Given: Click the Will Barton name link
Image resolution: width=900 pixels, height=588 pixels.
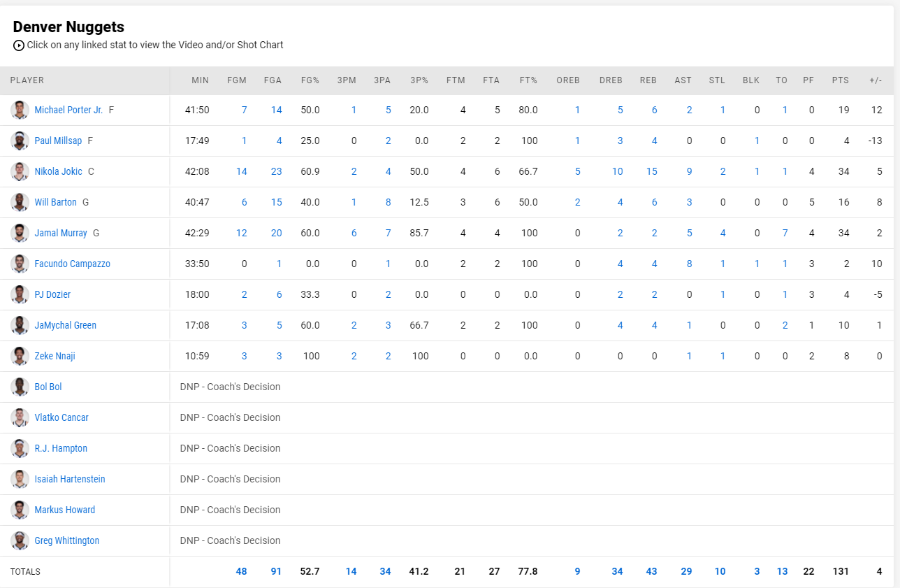Looking at the screenshot, I should click(55, 202).
